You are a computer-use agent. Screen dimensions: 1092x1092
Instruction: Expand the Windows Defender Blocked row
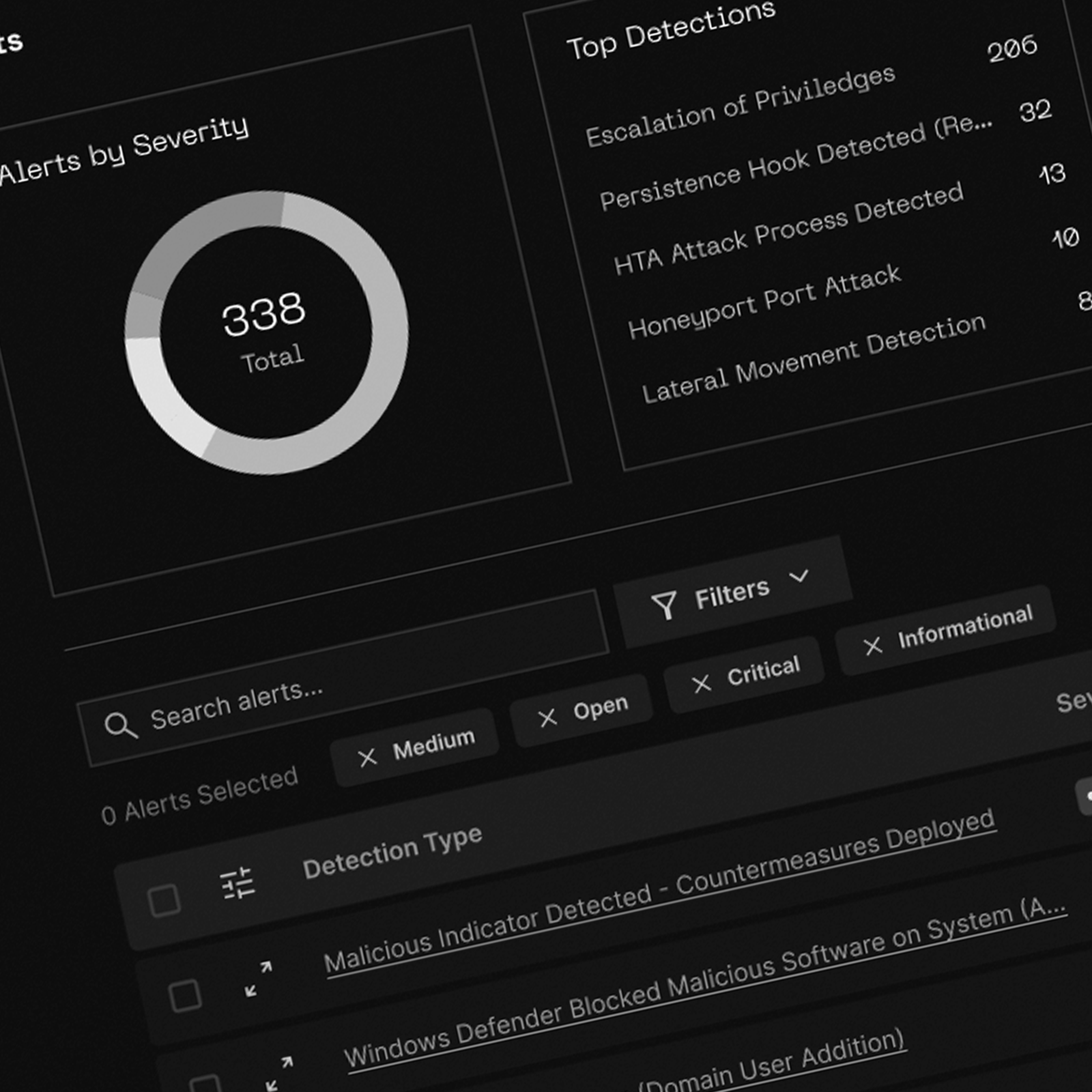click(x=280, y=1073)
